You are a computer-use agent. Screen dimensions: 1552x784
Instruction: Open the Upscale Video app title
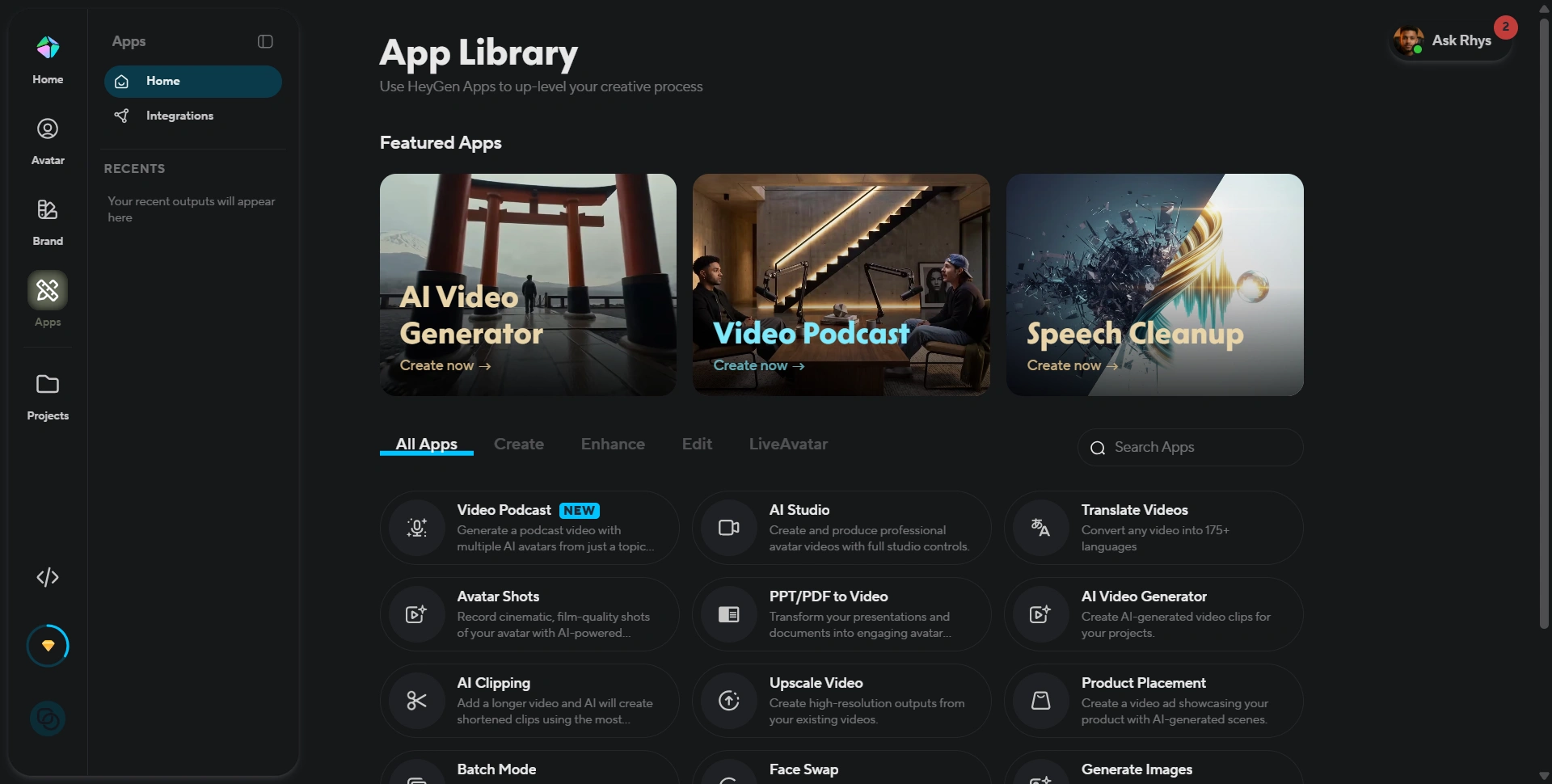816,683
